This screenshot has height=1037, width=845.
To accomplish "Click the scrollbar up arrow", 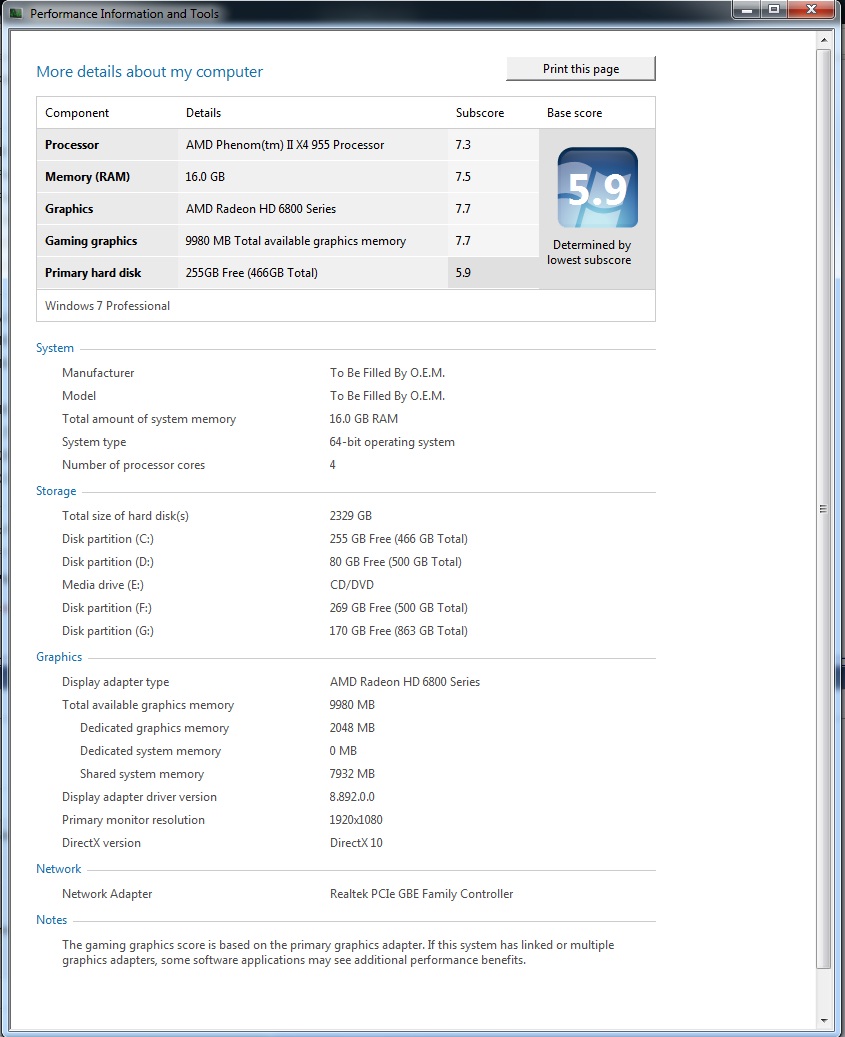I will pyautogui.click(x=823, y=40).
